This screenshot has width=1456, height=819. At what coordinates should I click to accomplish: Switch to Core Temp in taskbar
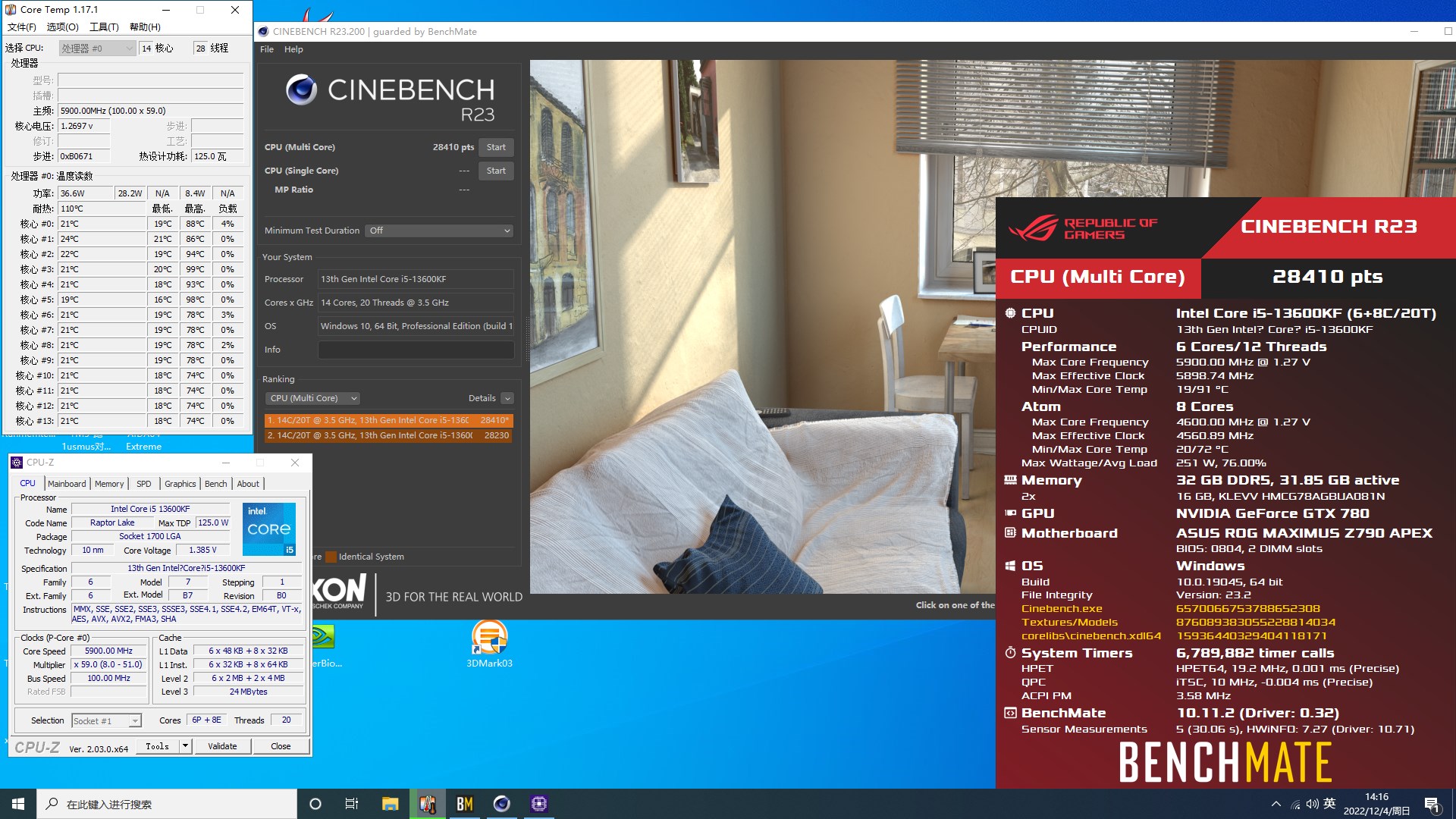(428, 804)
